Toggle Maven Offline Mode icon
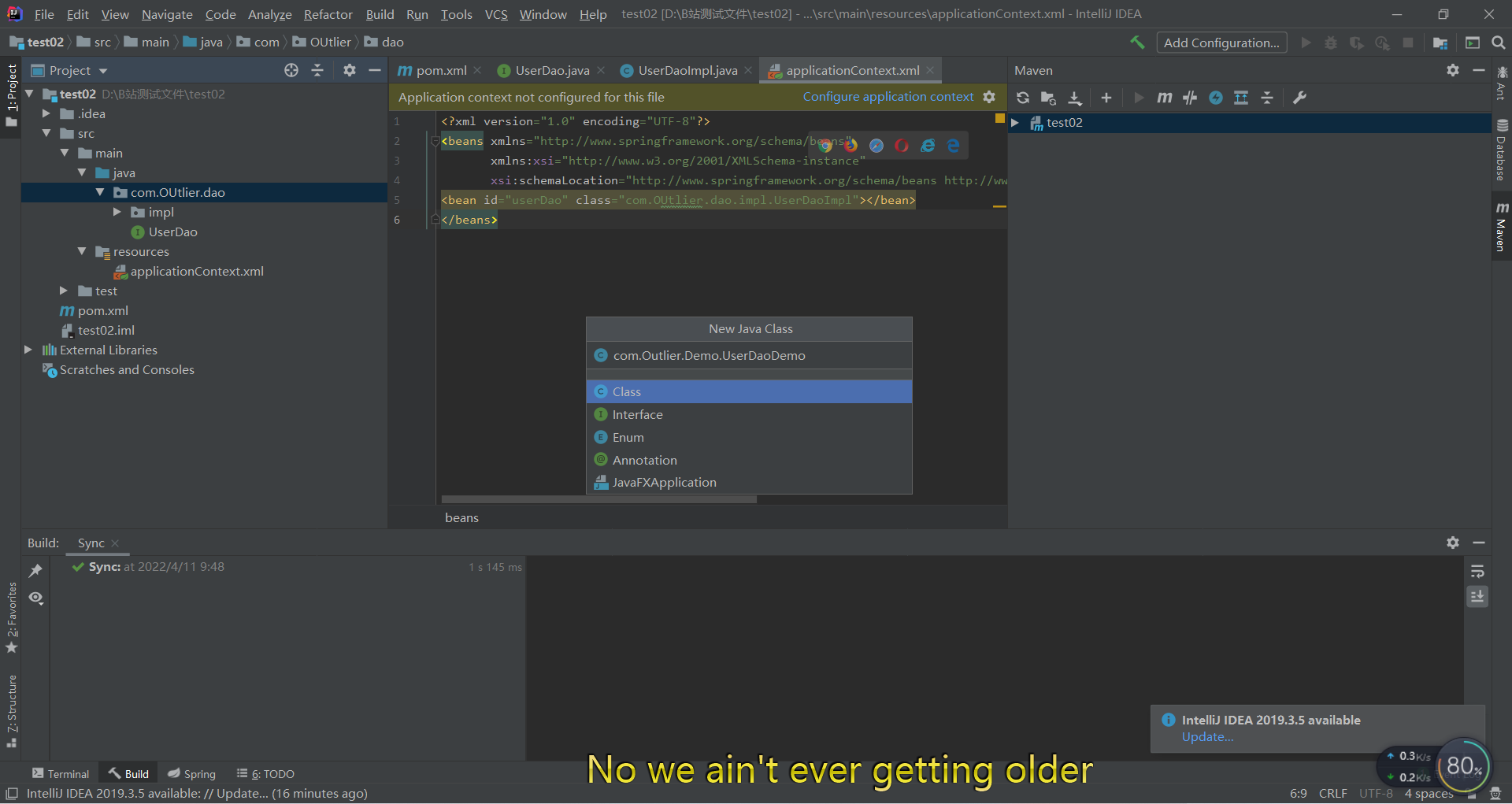Screen dimensions: 1512x804 tap(1190, 98)
